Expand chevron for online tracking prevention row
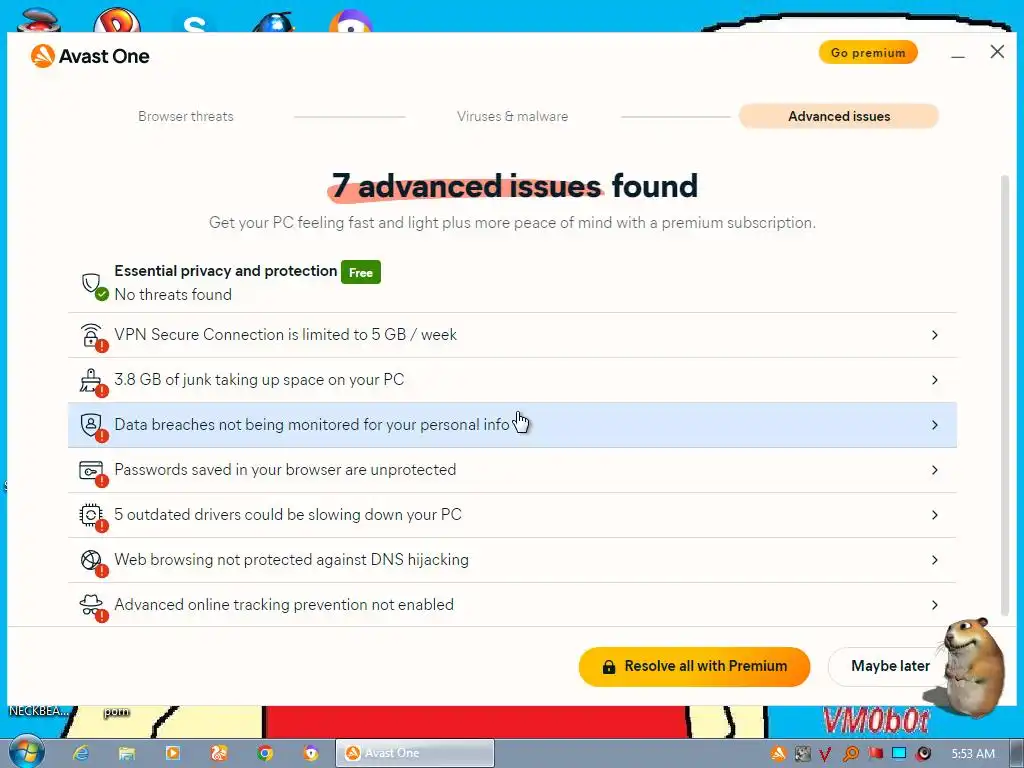Viewport: 1024px width, 768px height. click(935, 605)
